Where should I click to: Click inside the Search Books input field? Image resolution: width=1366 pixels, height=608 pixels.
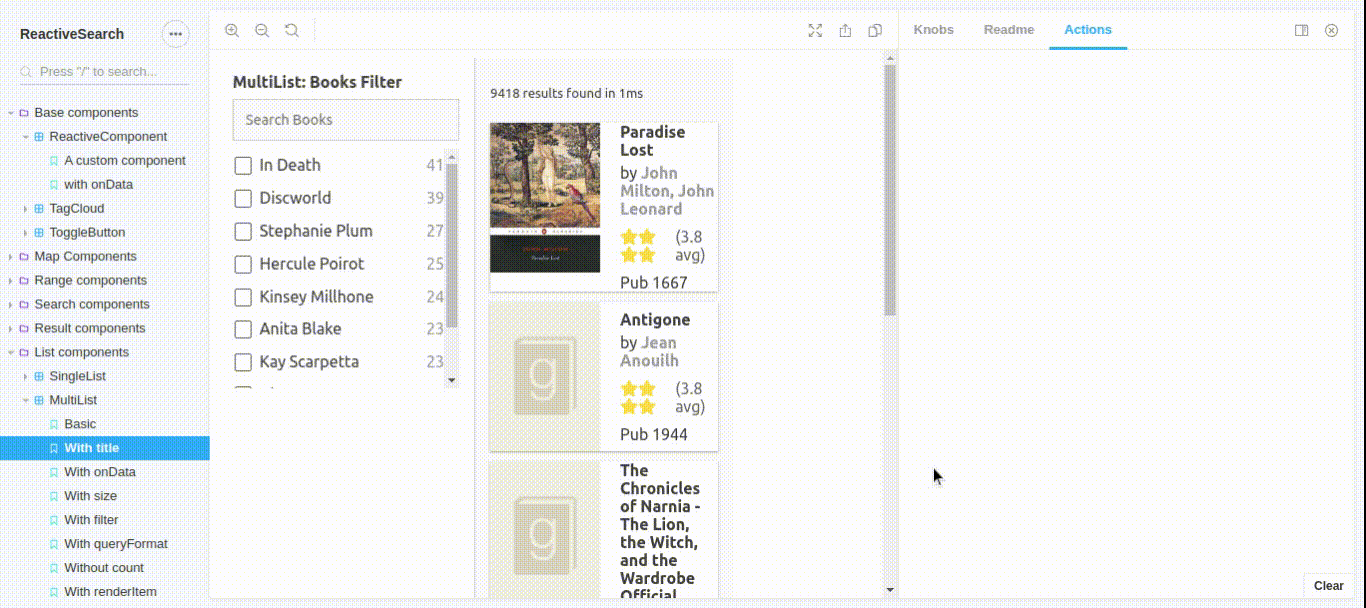[345, 119]
